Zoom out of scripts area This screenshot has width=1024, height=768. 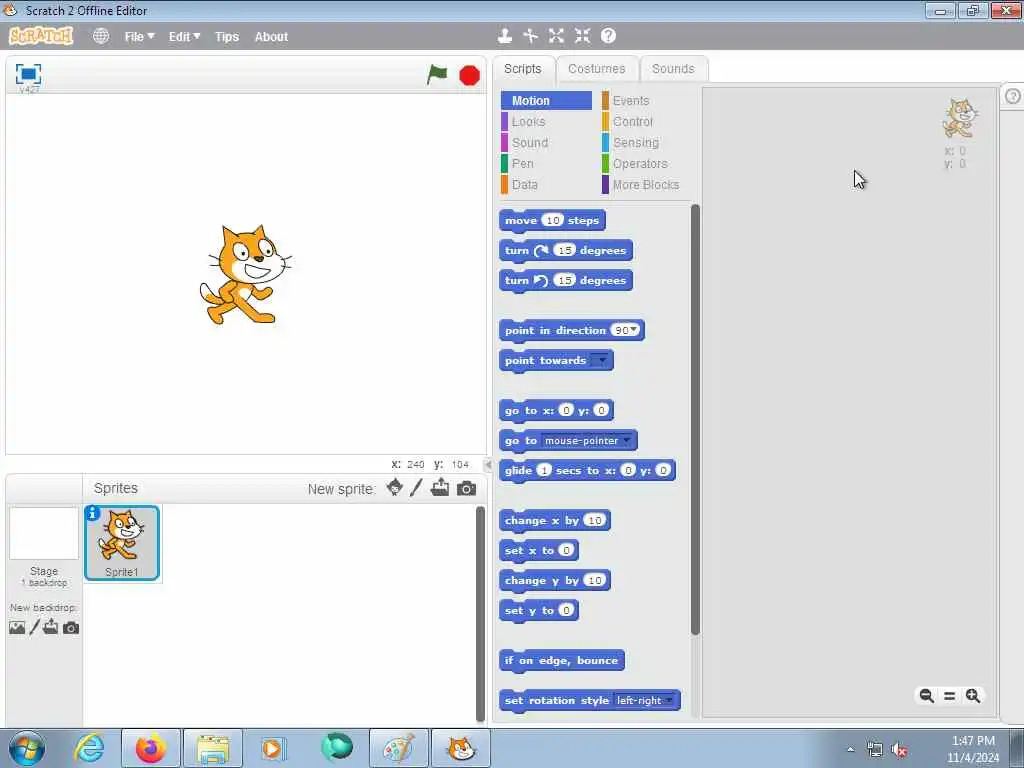click(x=926, y=696)
